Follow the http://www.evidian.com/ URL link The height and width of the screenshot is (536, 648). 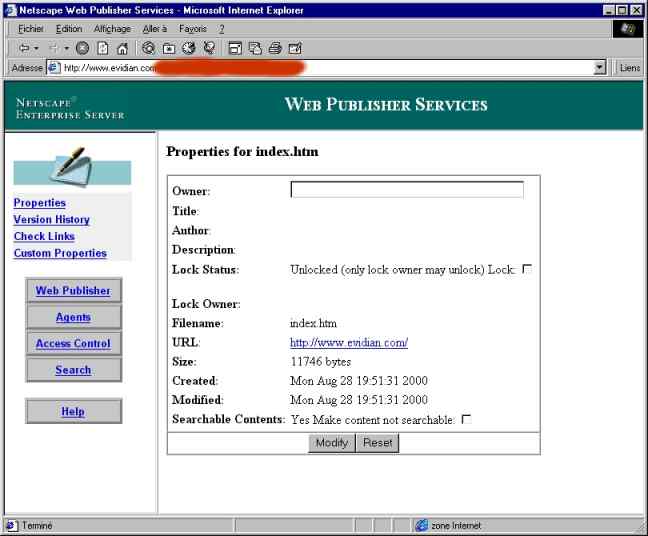point(349,343)
